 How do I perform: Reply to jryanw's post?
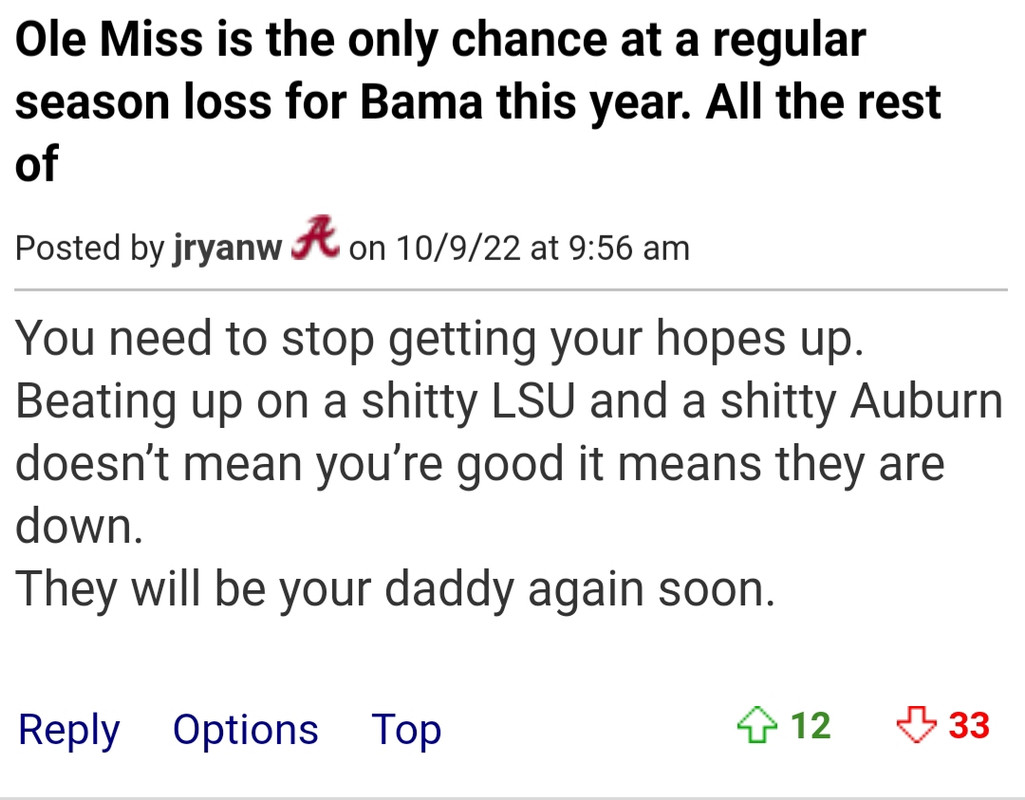(69, 729)
